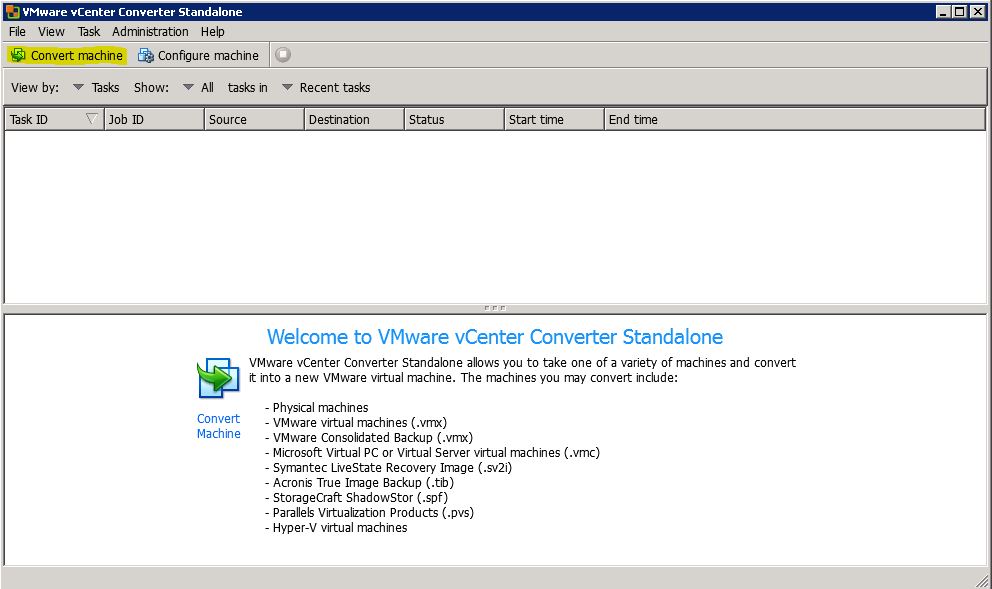Click the Welcome to VMware vCenter Converter heading
This screenshot has width=992, height=589.
(495, 337)
